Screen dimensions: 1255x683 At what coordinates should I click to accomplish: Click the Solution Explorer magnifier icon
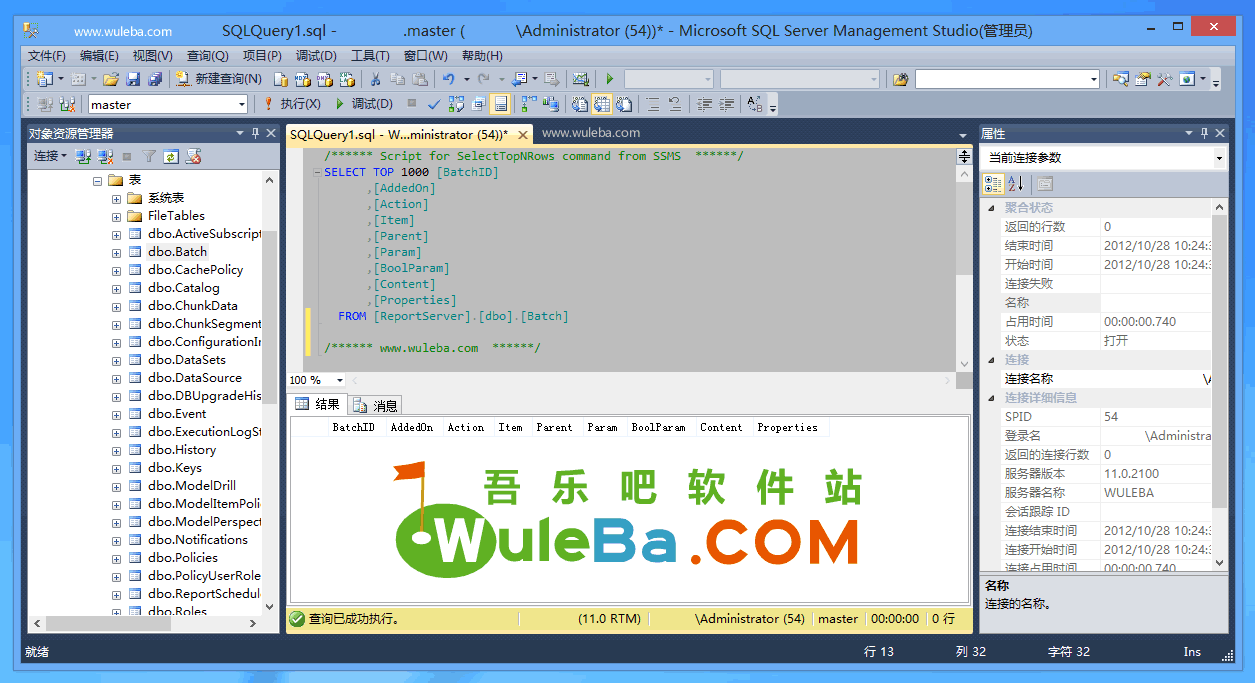pos(1121,79)
